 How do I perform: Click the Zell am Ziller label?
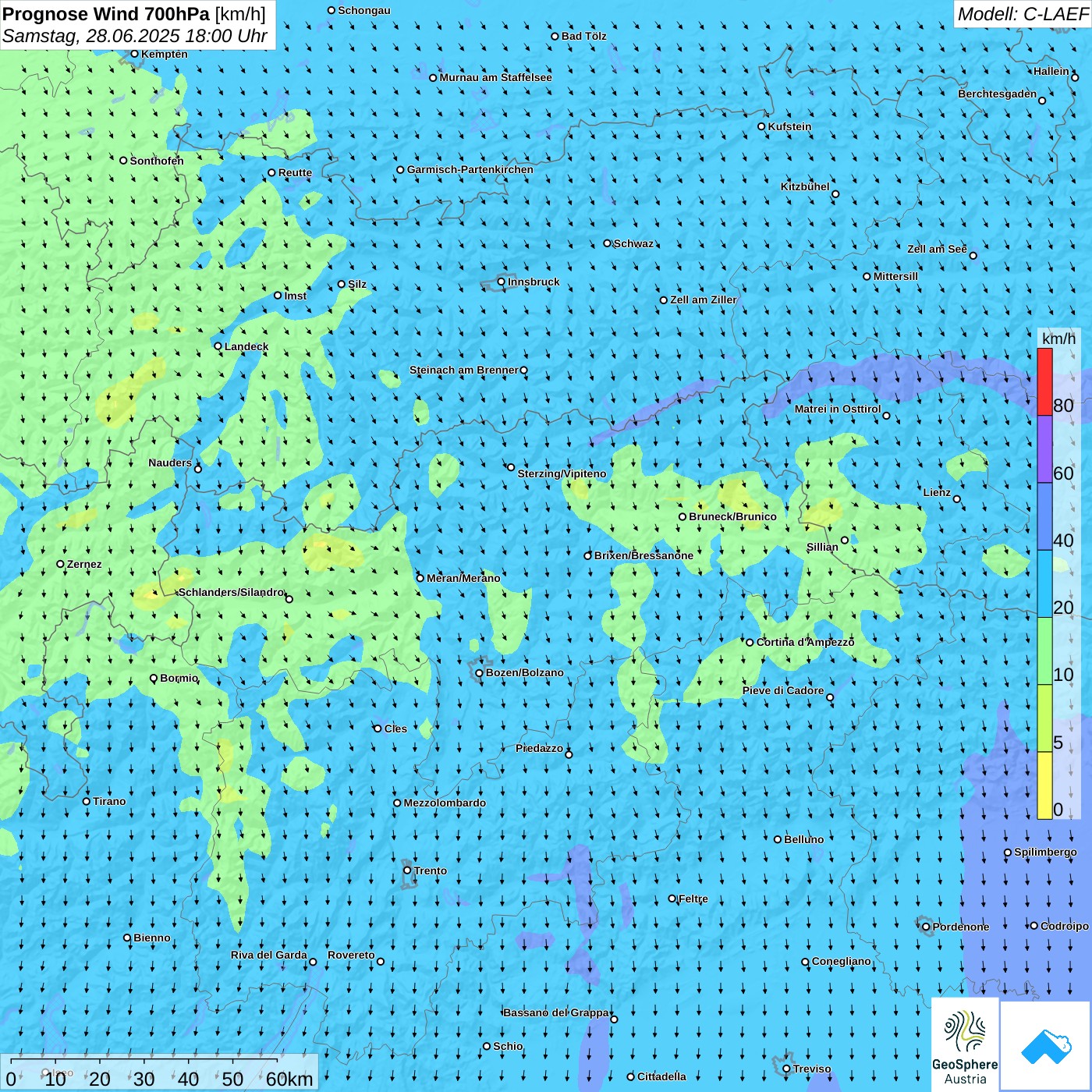tap(703, 300)
